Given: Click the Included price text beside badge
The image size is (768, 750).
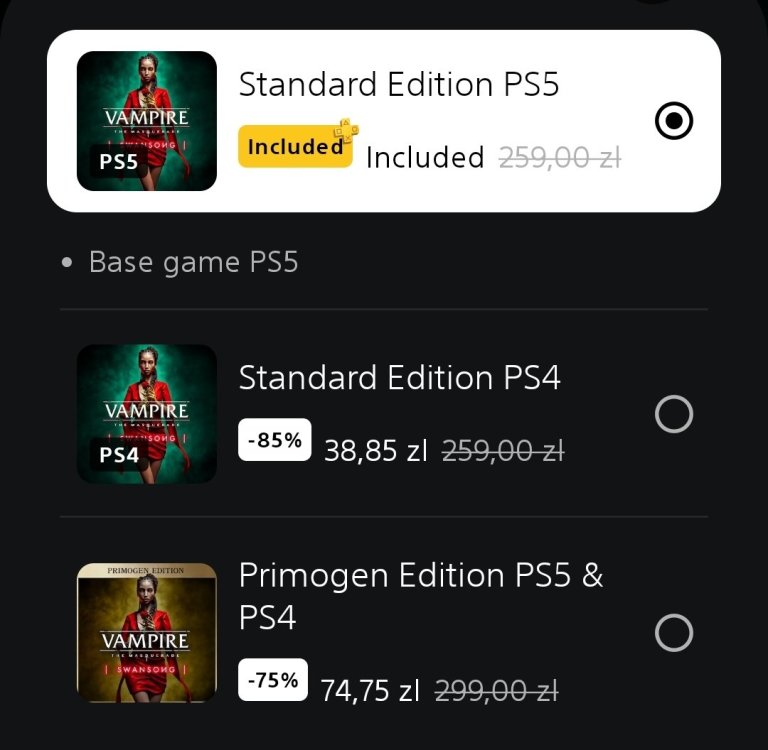Looking at the screenshot, I should click(425, 158).
